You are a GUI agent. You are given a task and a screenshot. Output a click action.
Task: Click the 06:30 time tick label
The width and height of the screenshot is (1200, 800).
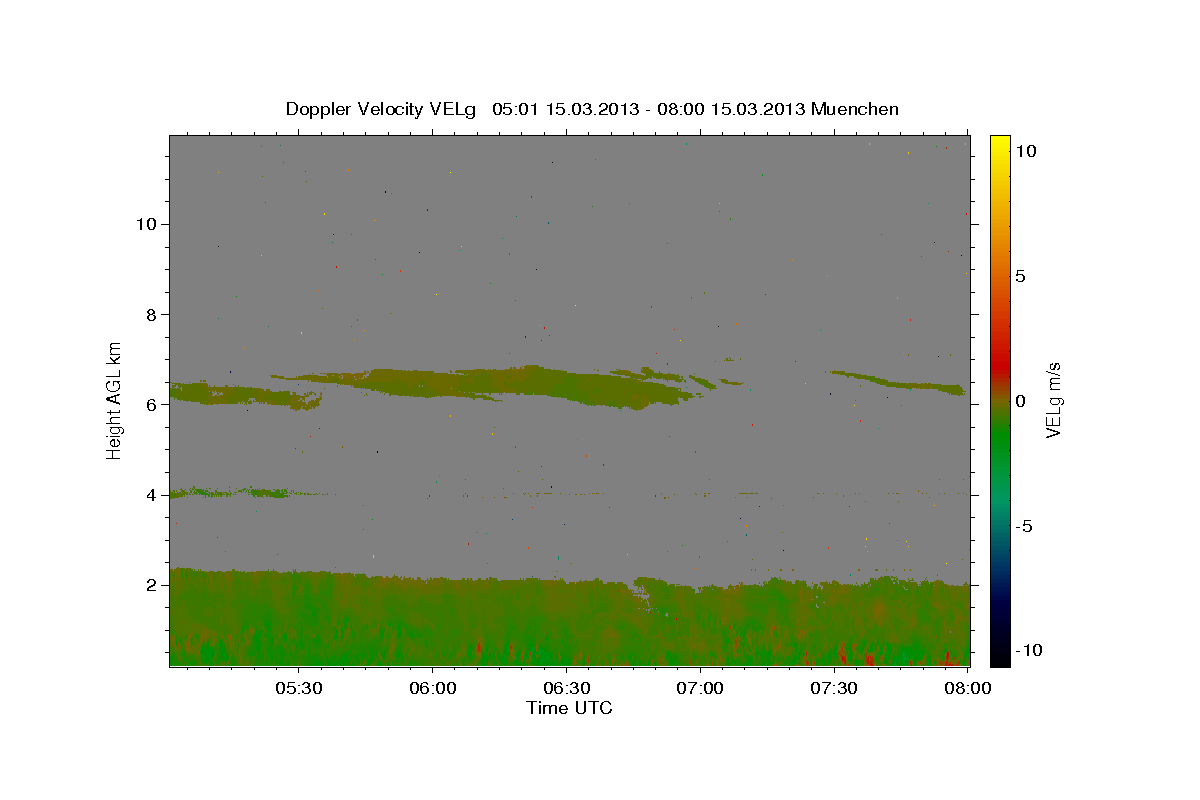(566, 689)
